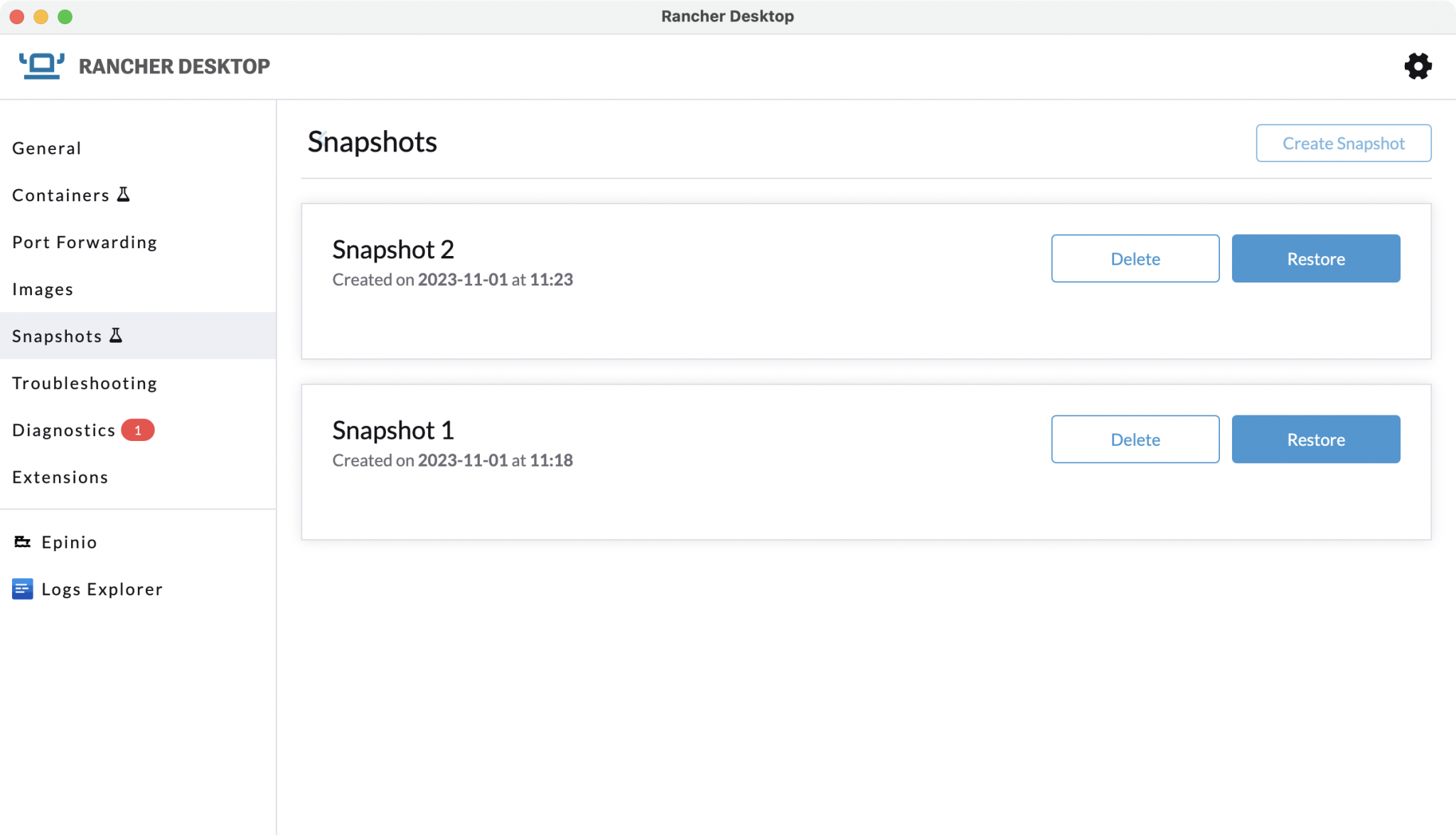Select Port Forwarding in the sidebar
The height and width of the screenshot is (835, 1456).
[x=84, y=242]
